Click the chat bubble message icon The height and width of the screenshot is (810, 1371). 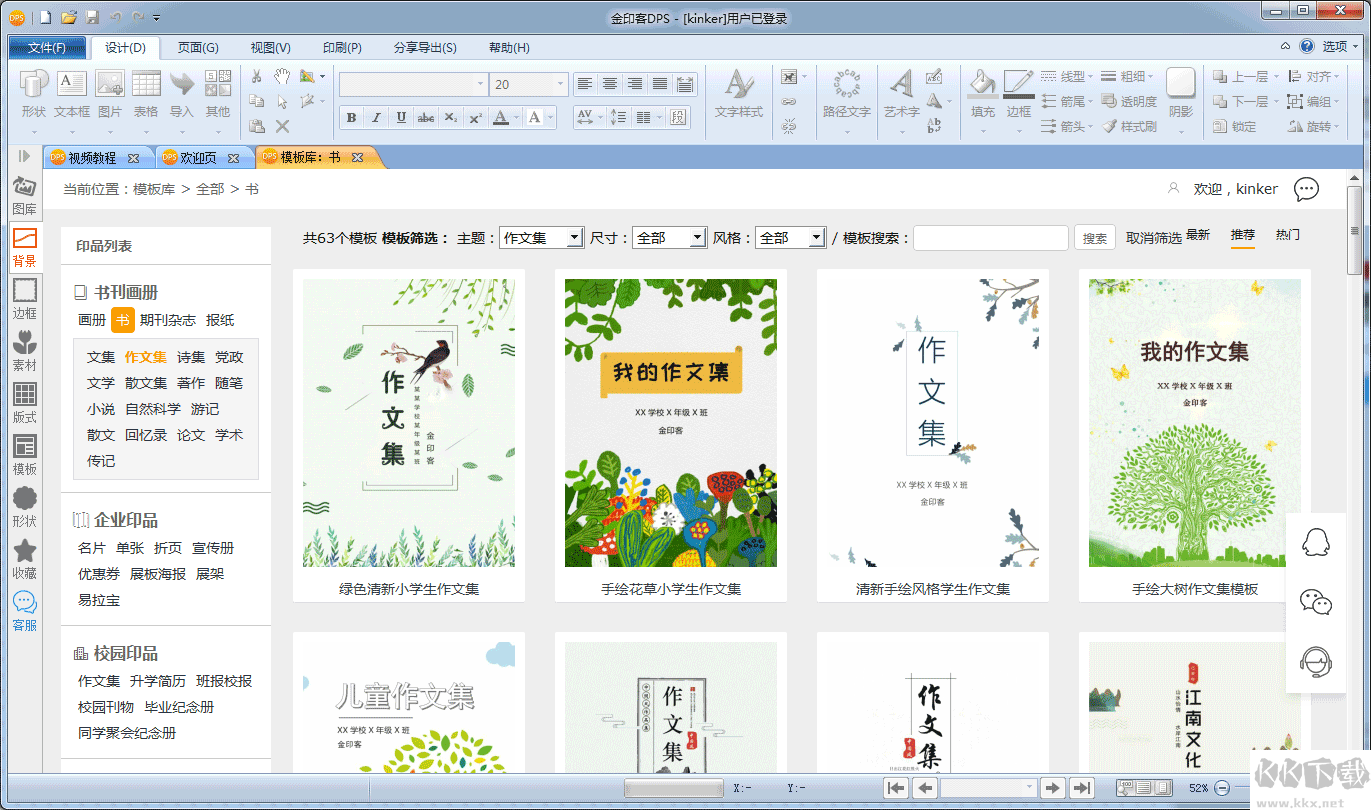coord(1306,189)
